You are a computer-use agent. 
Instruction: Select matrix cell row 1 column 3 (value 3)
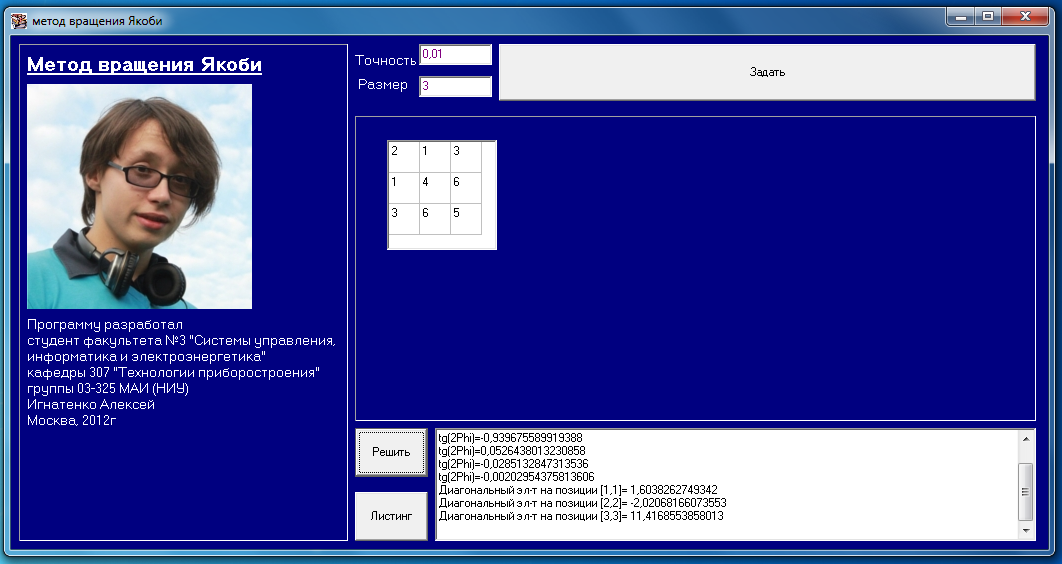point(466,157)
